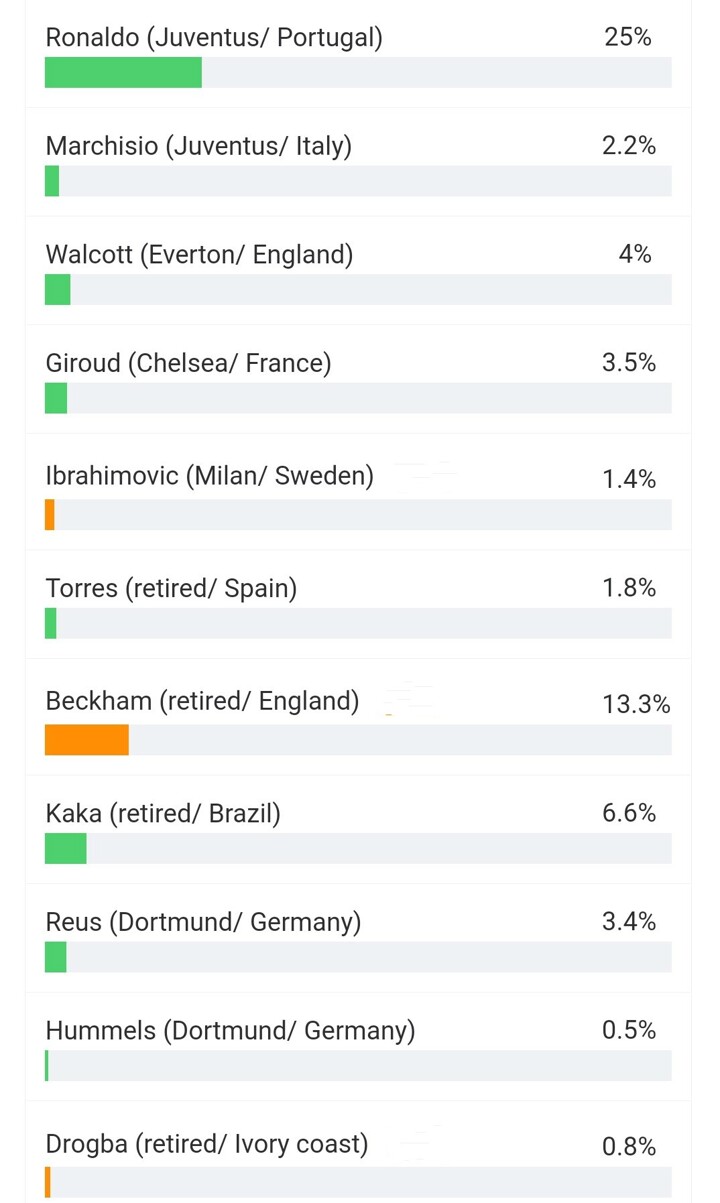Click the Reus (Dortmund/ Germany) label
Screen dimensions: 720x1203
[x=203, y=921]
